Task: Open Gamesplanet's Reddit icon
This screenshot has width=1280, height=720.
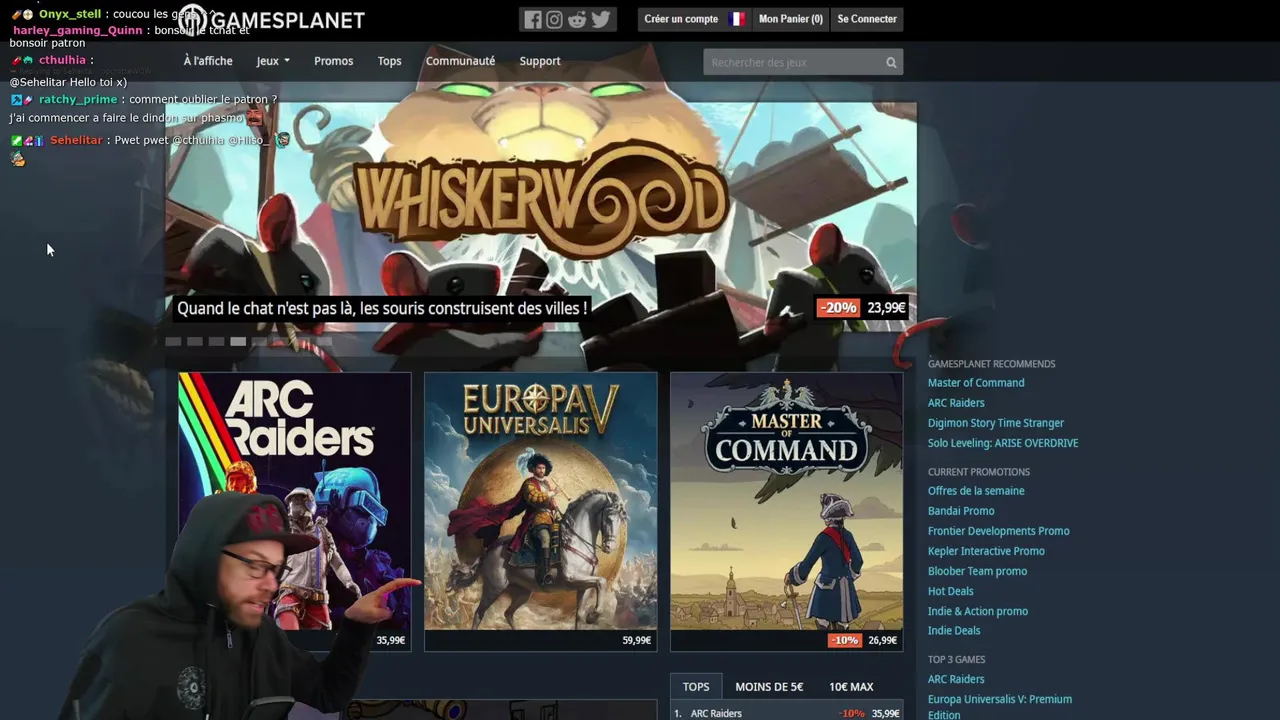Action: coord(577,19)
